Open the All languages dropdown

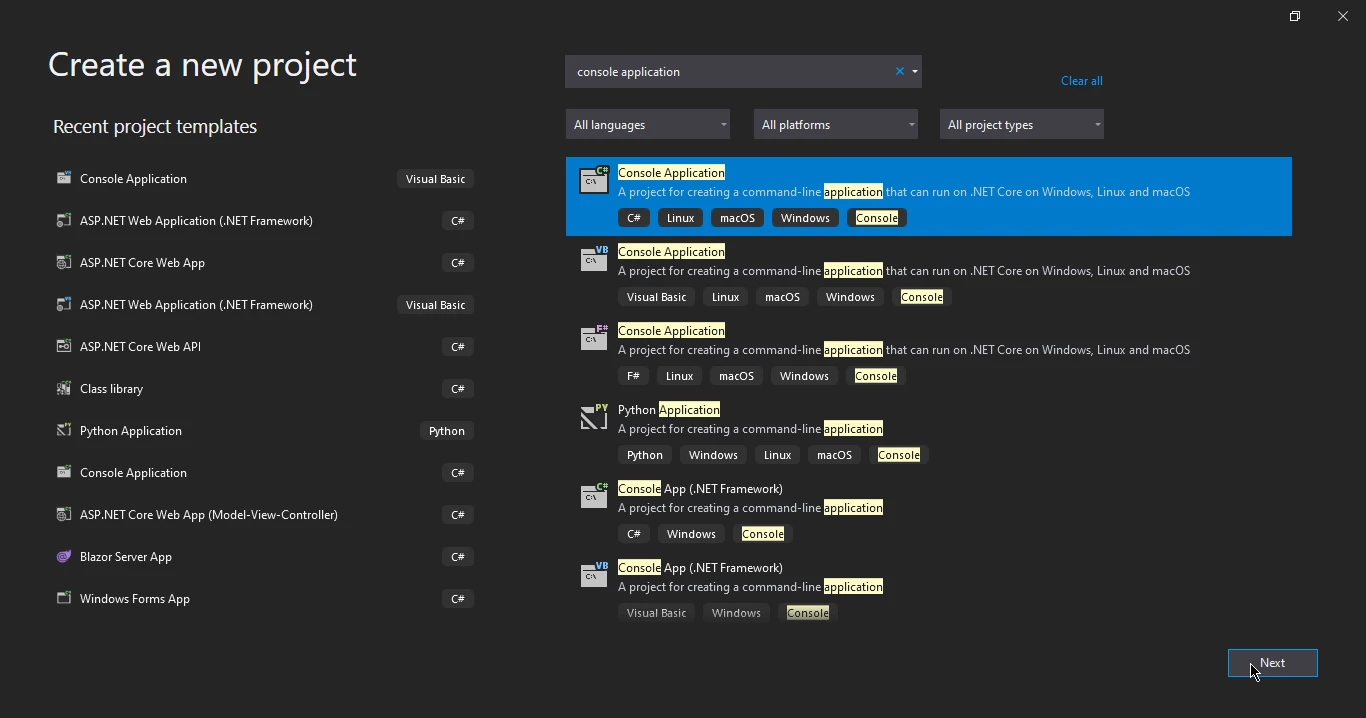pos(647,125)
